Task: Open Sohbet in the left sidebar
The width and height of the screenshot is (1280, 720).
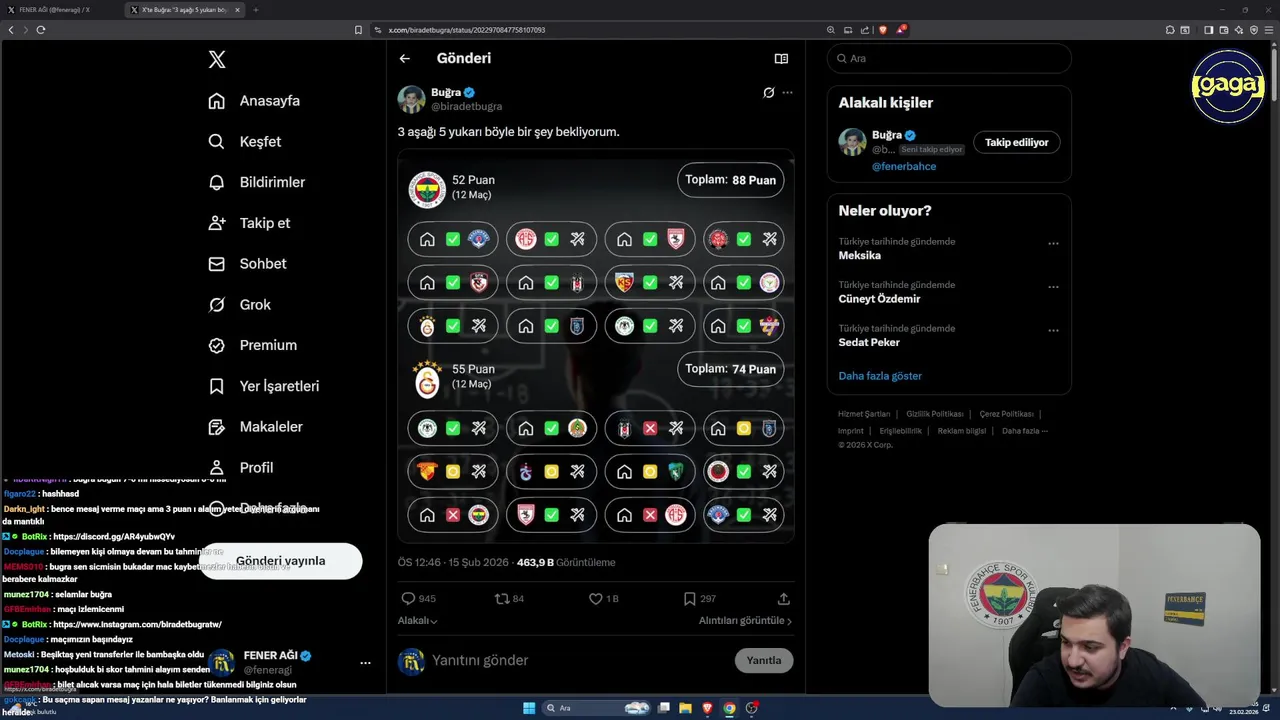Action: coord(247,264)
